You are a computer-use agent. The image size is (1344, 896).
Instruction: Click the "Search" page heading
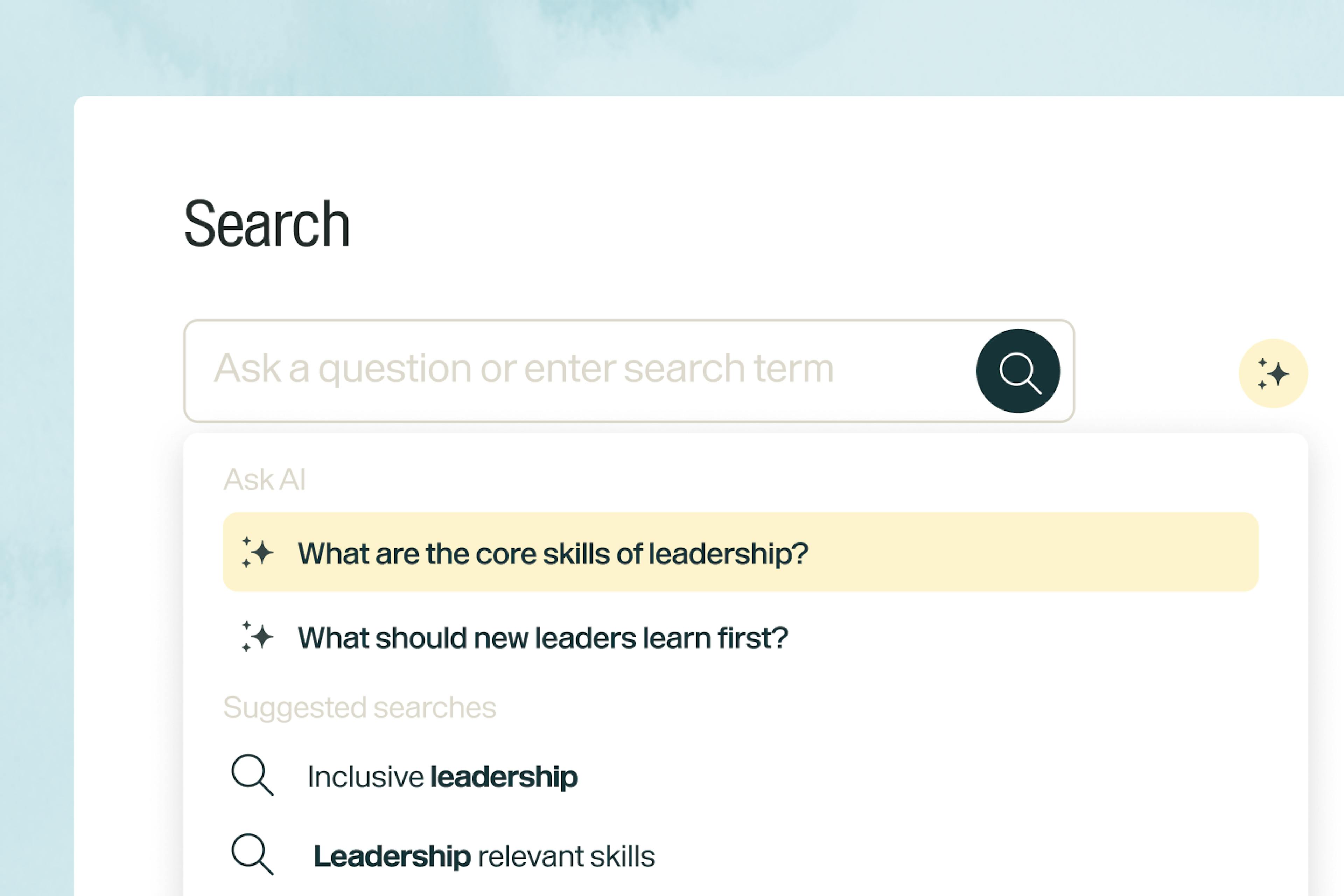point(267,224)
